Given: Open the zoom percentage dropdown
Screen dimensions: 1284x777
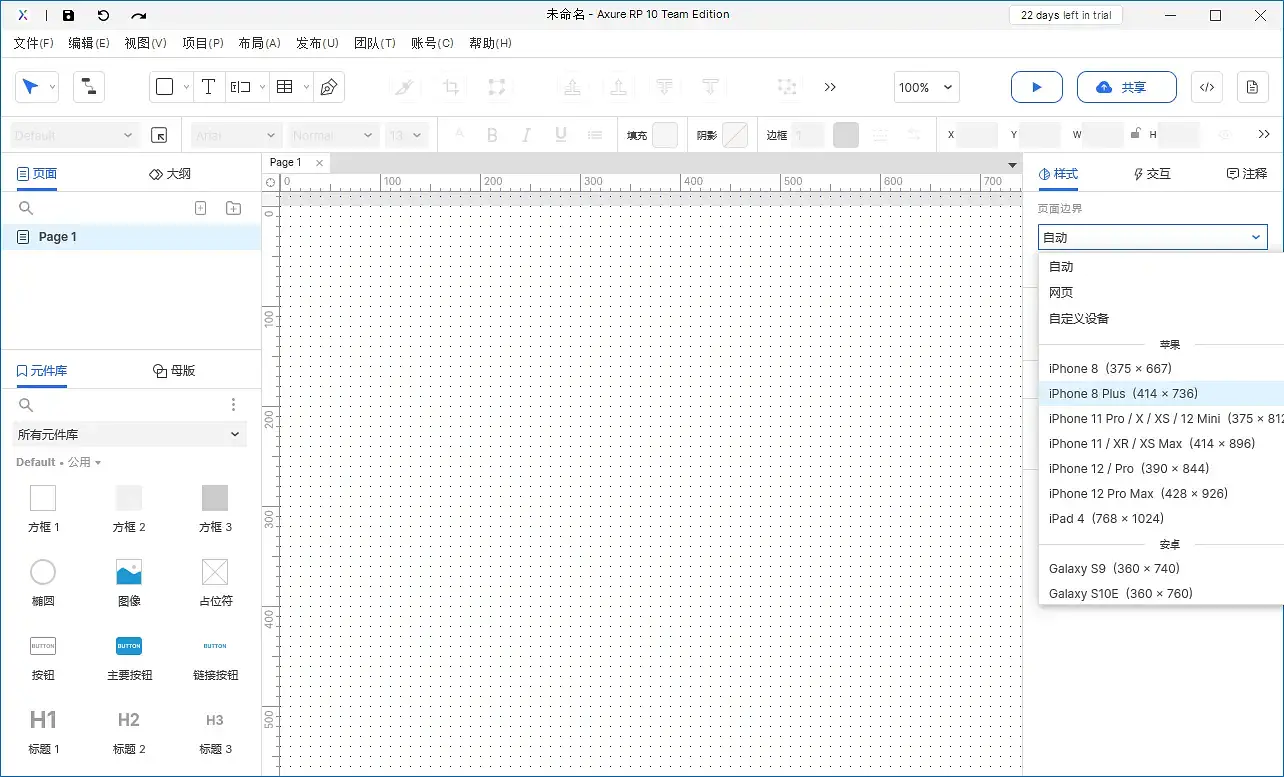Looking at the screenshot, I should pos(925,87).
